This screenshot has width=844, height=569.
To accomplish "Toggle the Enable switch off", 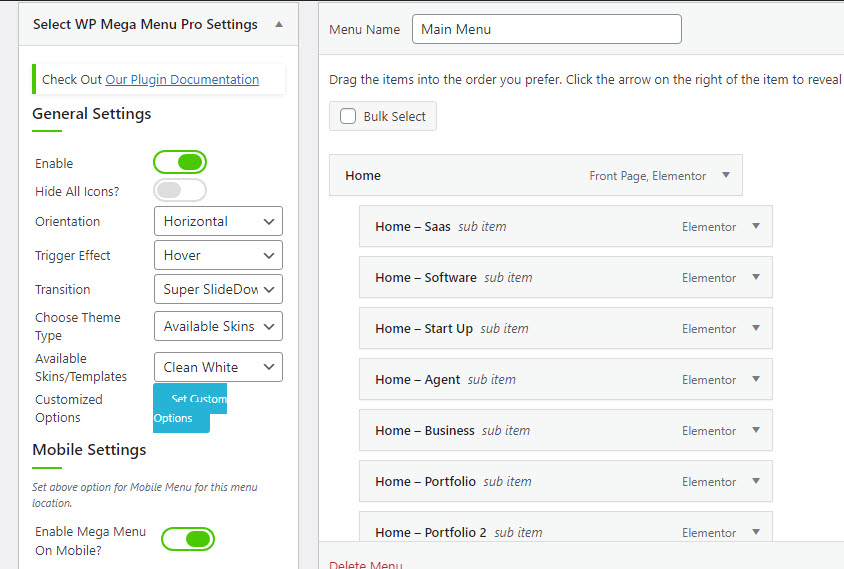I will click(x=180, y=162).
